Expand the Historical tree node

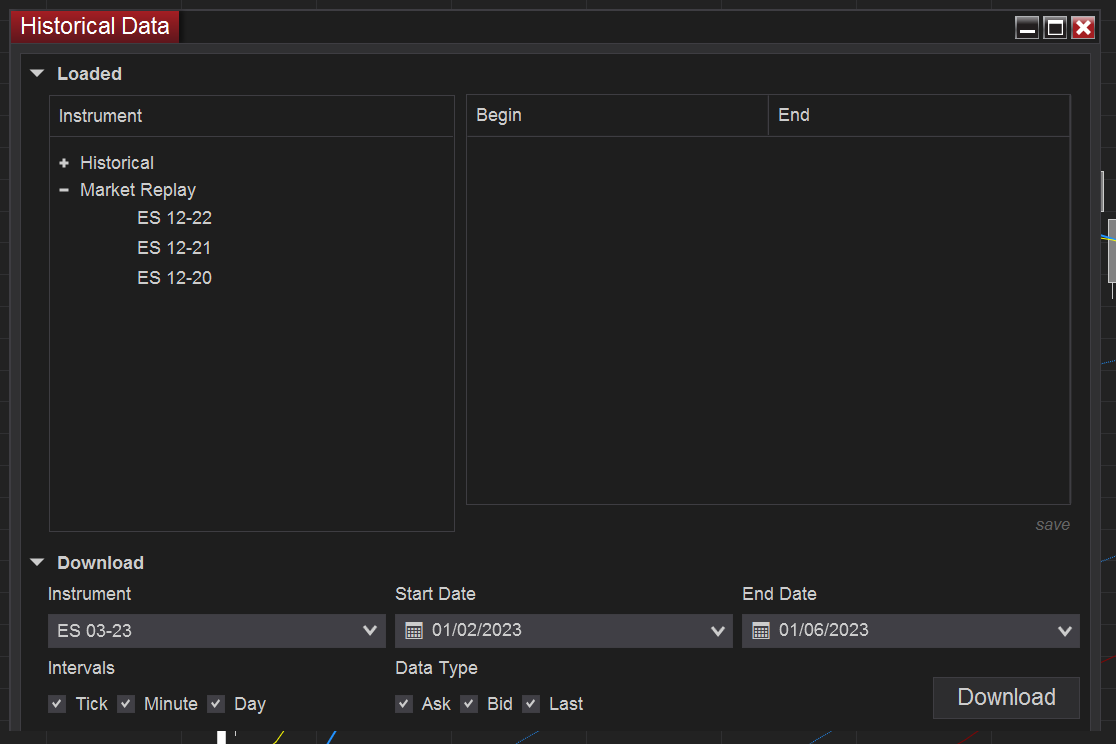[64, 163]
